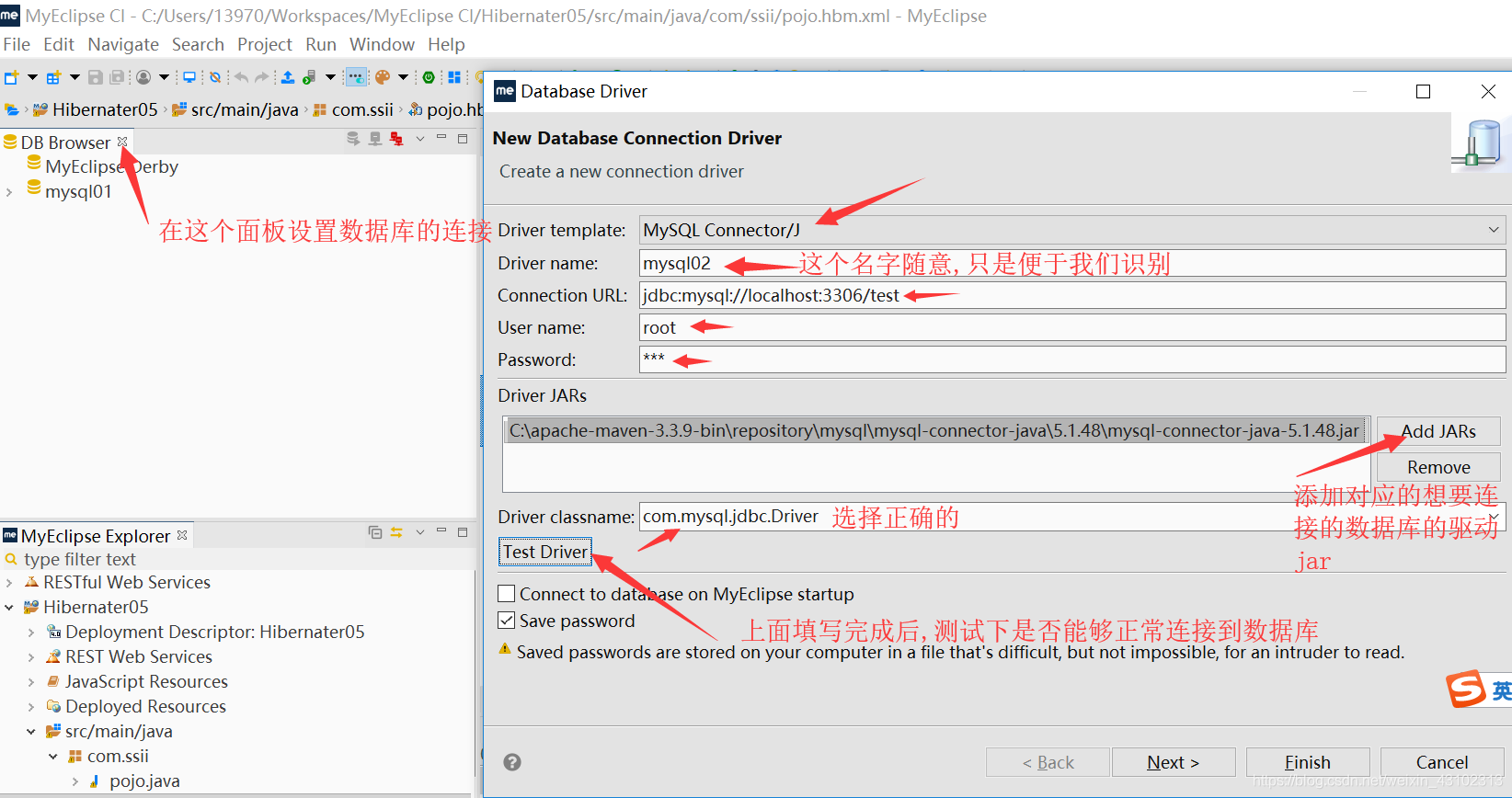Collapse the src/main/java tree node
This screenshot has width=1512, height=798.
(x=31, y=732)
